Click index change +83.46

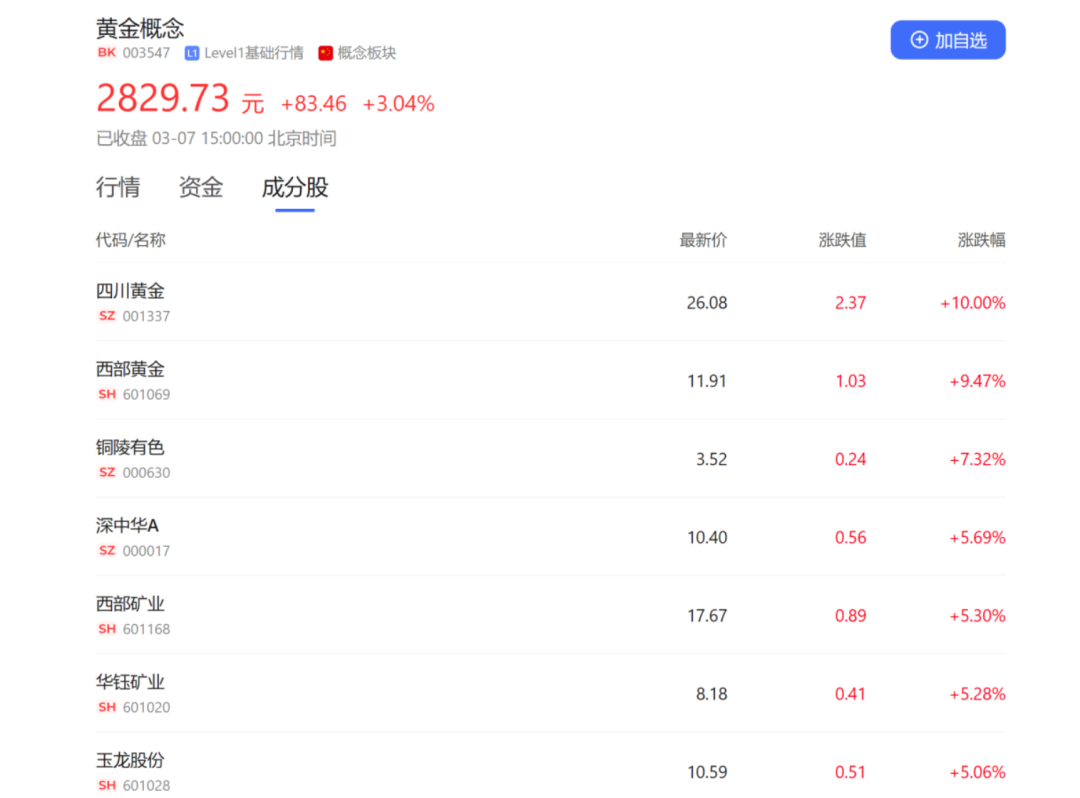click(313, 104)
